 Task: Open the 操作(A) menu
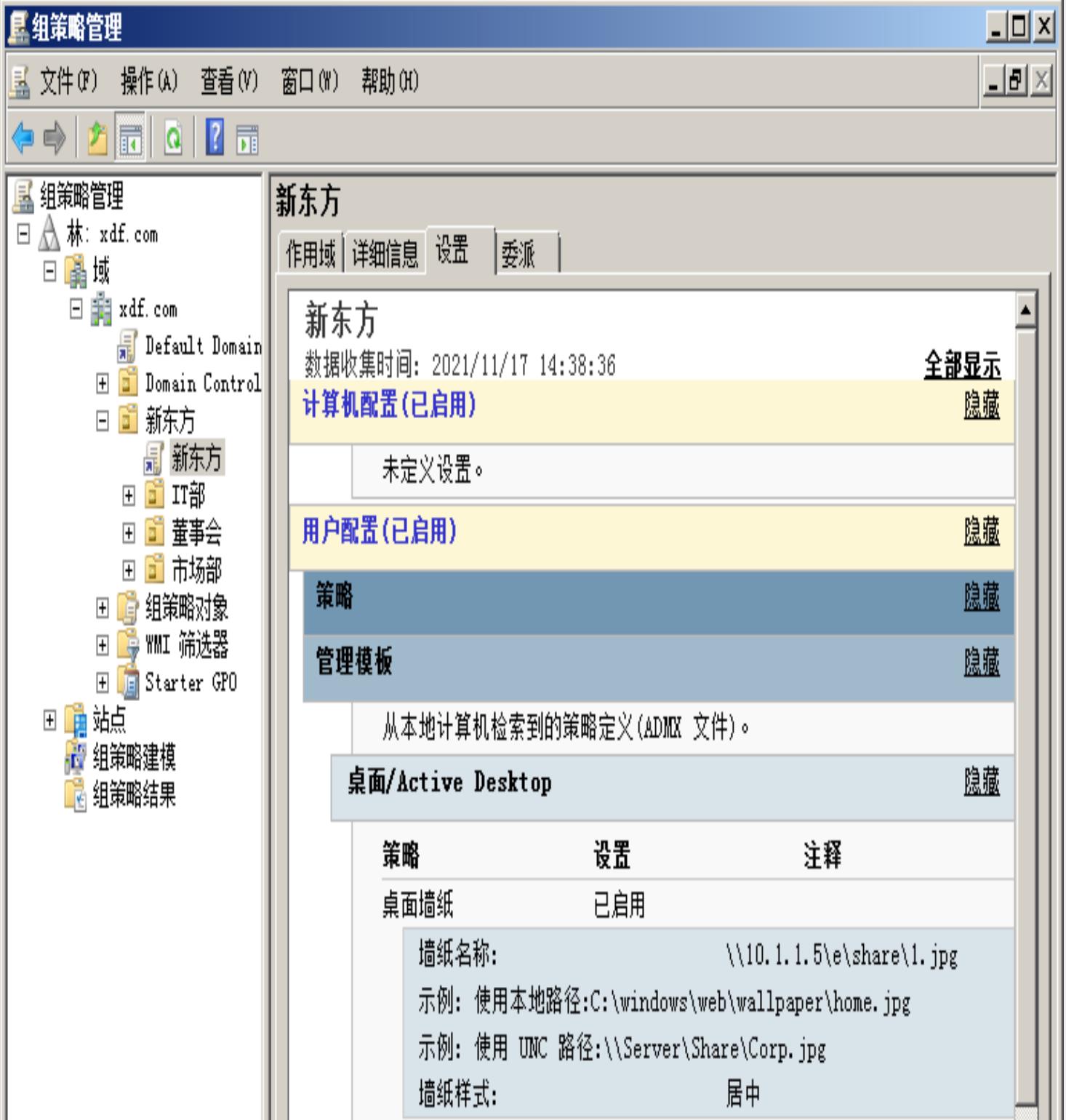click(149, 81)
